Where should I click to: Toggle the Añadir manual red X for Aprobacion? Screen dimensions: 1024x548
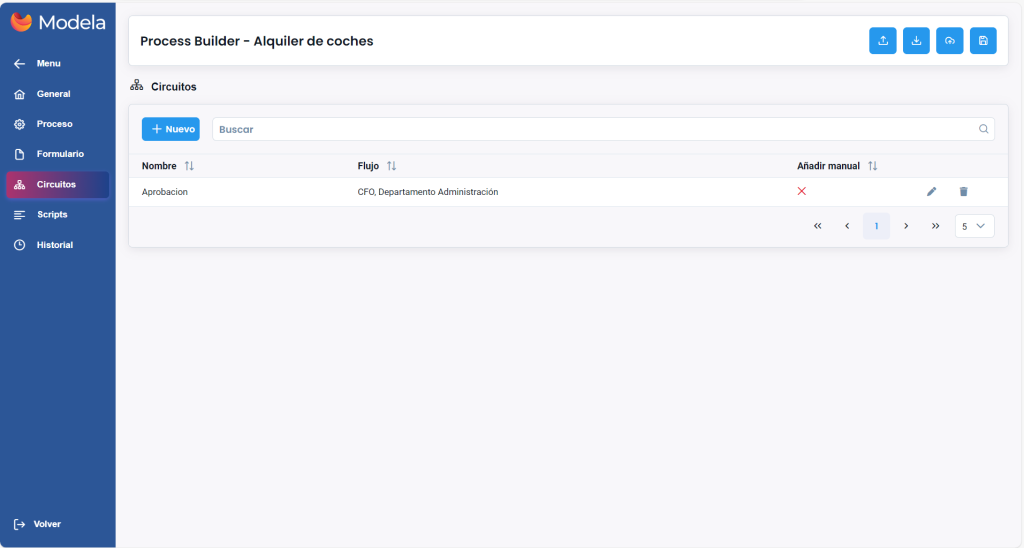click(802, 191)
